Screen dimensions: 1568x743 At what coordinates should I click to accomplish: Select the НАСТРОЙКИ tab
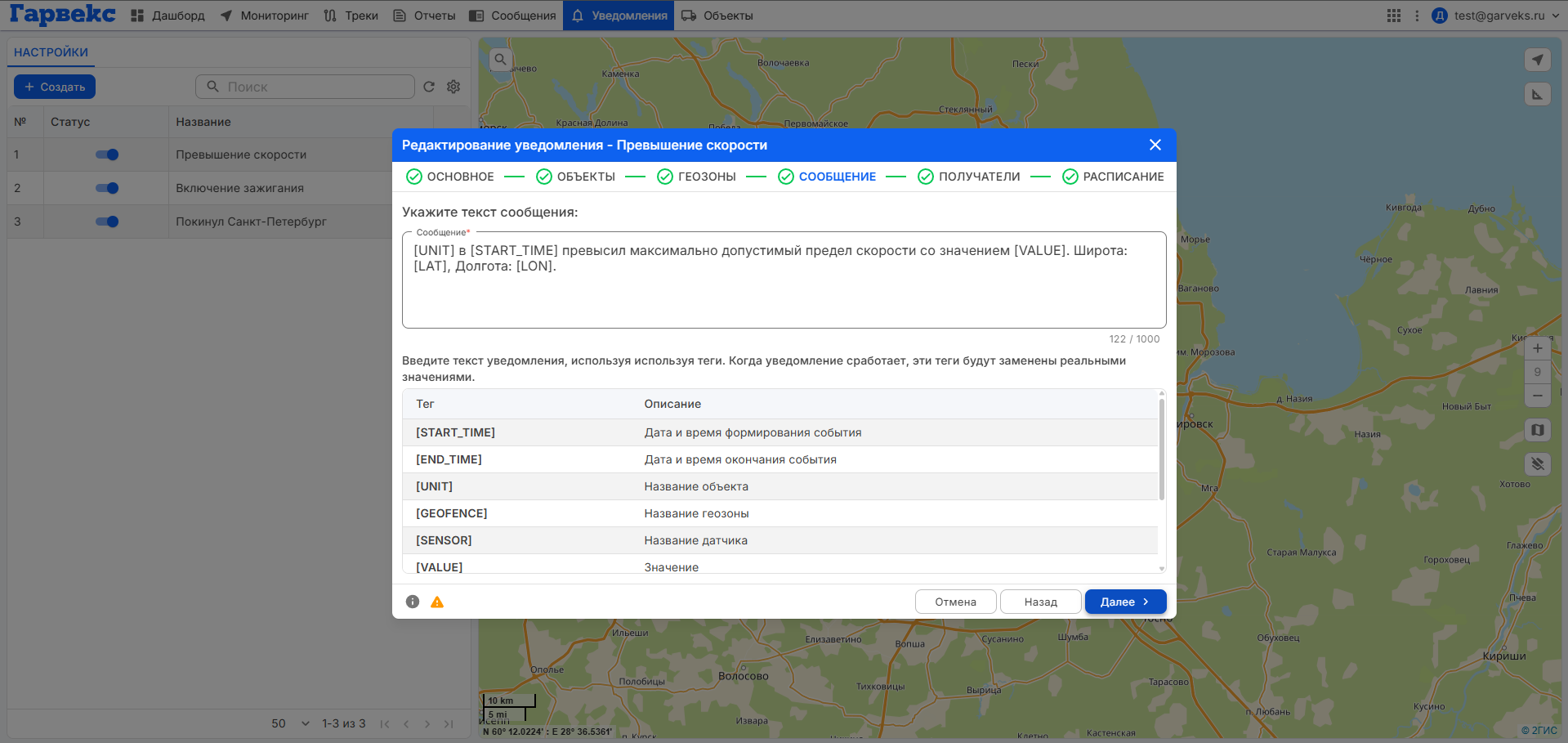(x=51, y=52)
